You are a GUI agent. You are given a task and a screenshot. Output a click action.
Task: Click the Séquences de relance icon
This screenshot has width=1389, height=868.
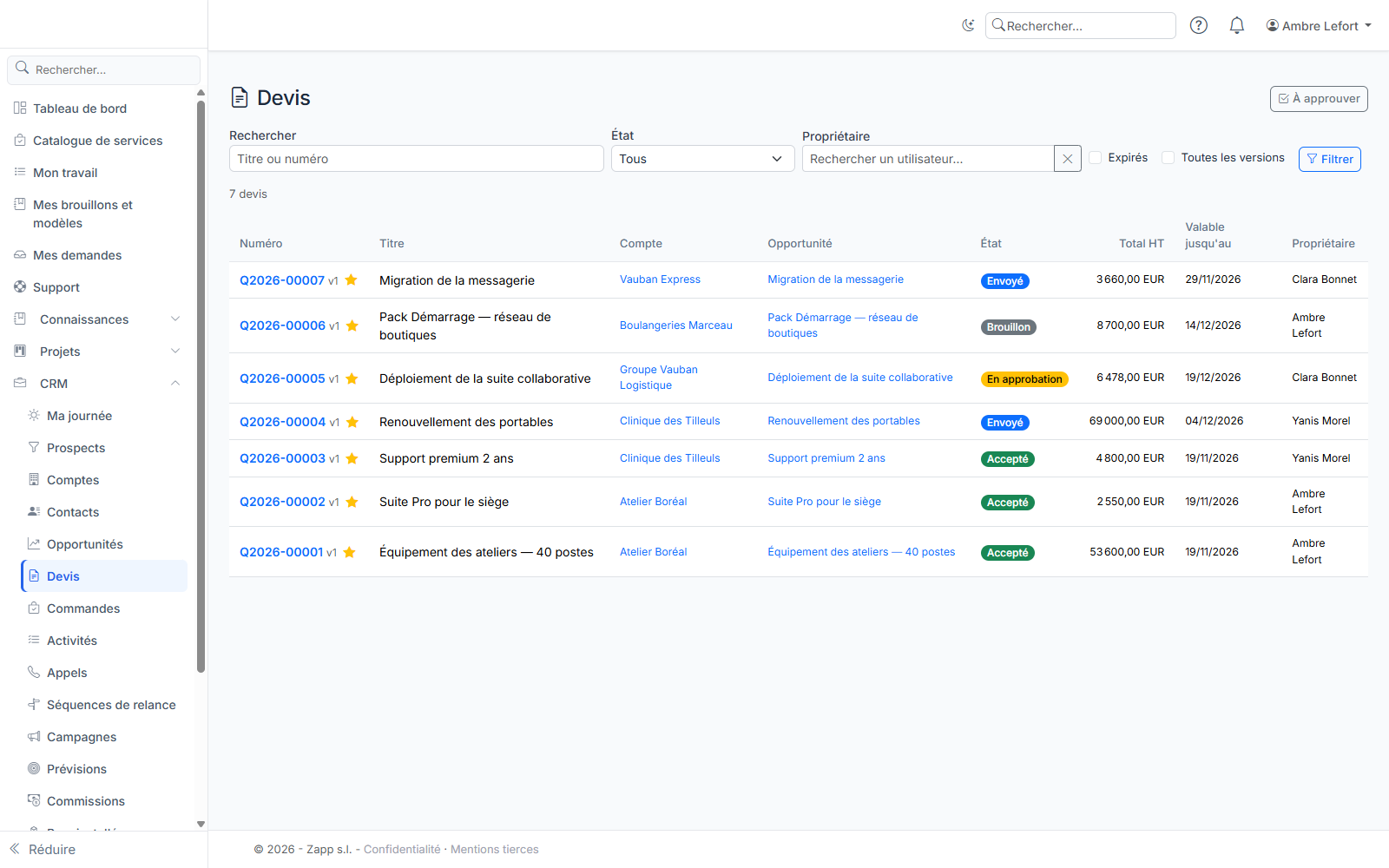[34, 704]
